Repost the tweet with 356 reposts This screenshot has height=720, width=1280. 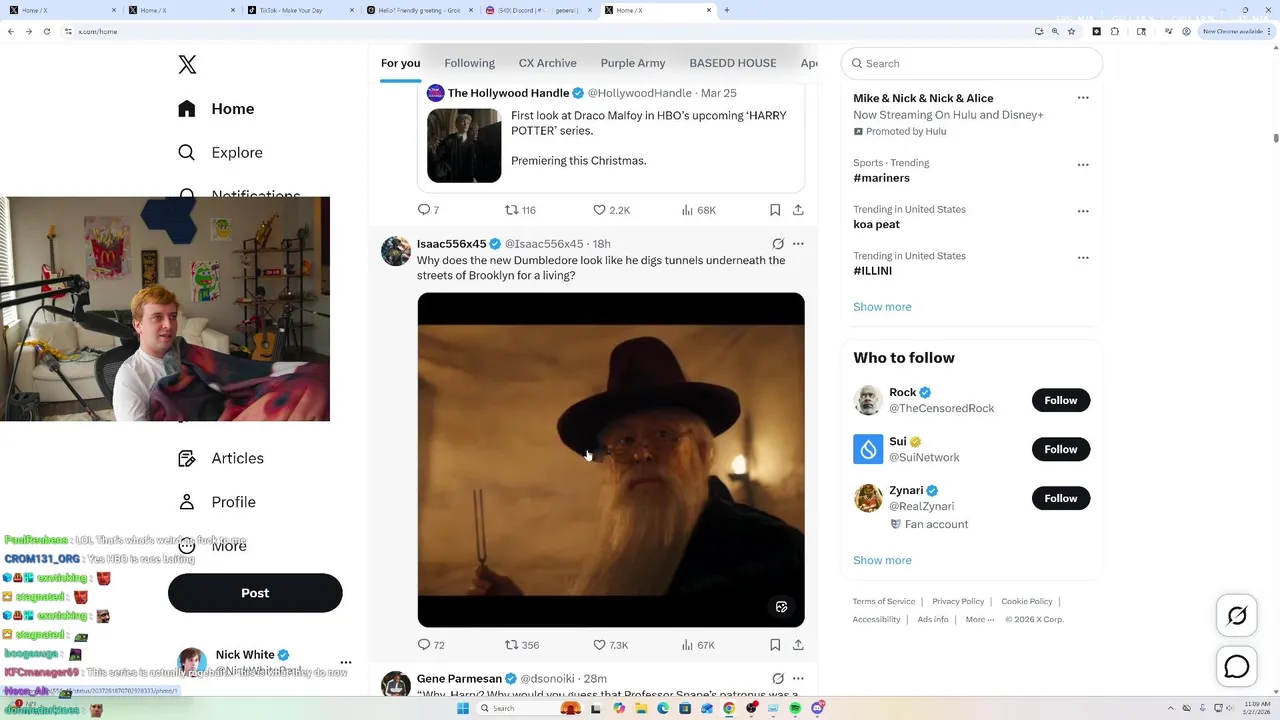[522, 645]
